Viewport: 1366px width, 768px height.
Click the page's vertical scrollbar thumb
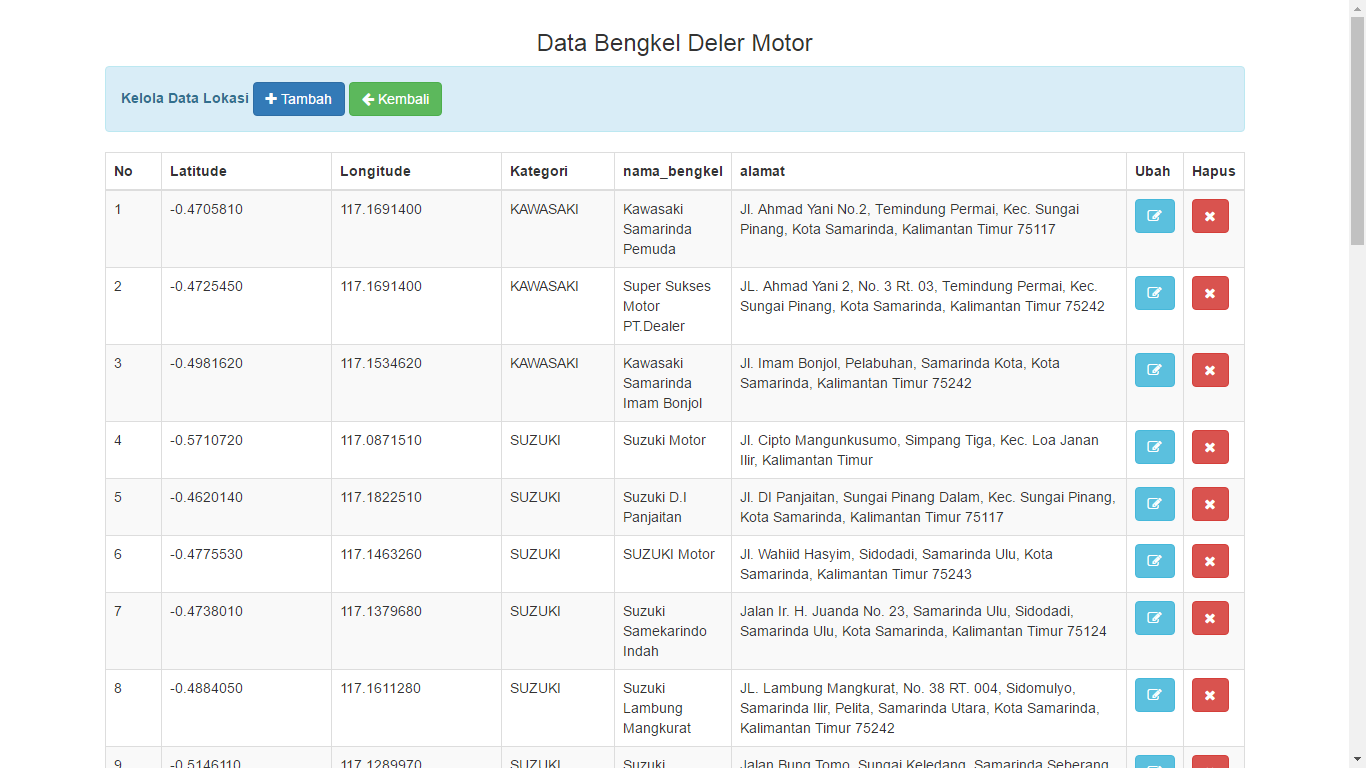click(x=1357, y=130)
